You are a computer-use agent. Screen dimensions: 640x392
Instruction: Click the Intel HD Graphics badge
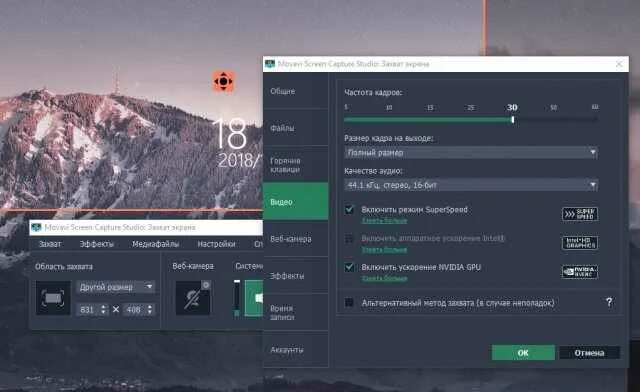click(580, 243)
